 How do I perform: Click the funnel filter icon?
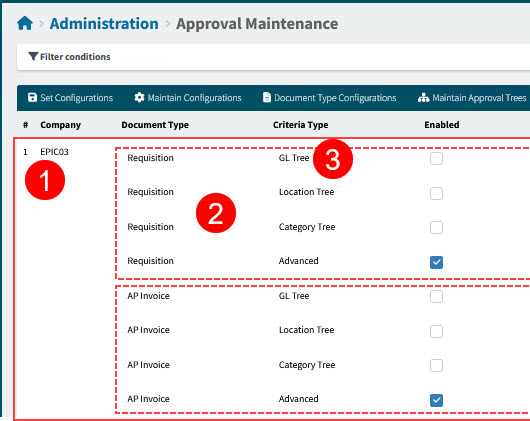coord(33,56)
